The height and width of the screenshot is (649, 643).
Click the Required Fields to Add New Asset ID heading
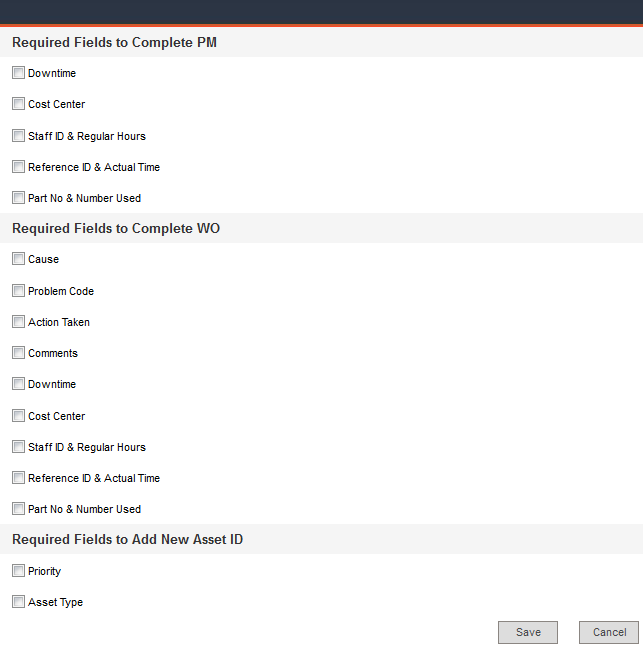(x=127, y=539)
